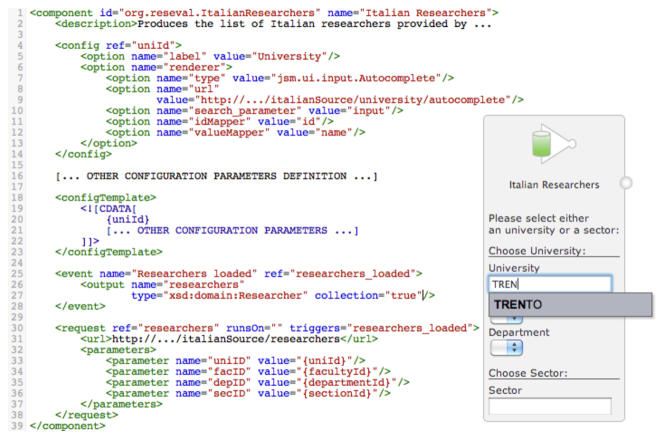Click the Choose Sector section heading
The image size is (664, 439).
point(527,373)
